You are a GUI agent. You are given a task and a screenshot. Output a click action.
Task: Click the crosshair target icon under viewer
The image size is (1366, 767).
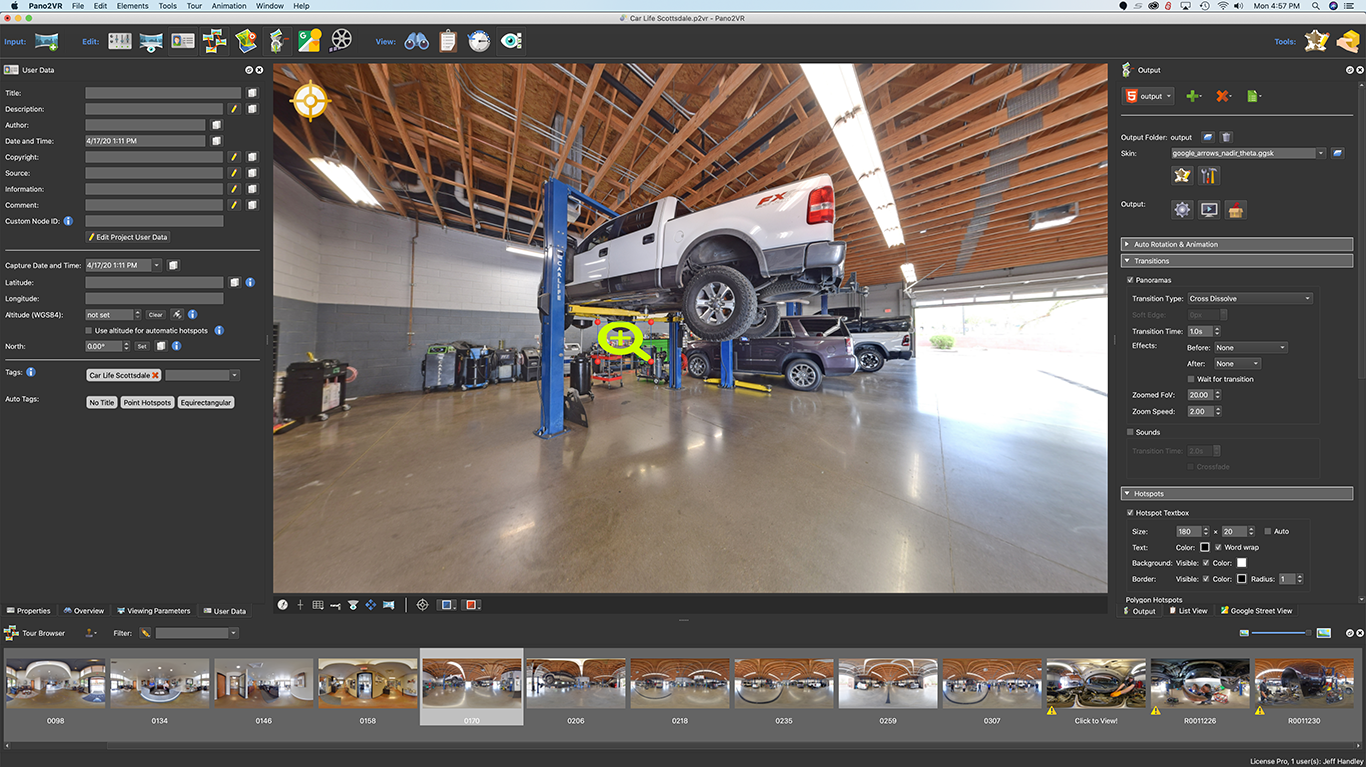[422, 605]
